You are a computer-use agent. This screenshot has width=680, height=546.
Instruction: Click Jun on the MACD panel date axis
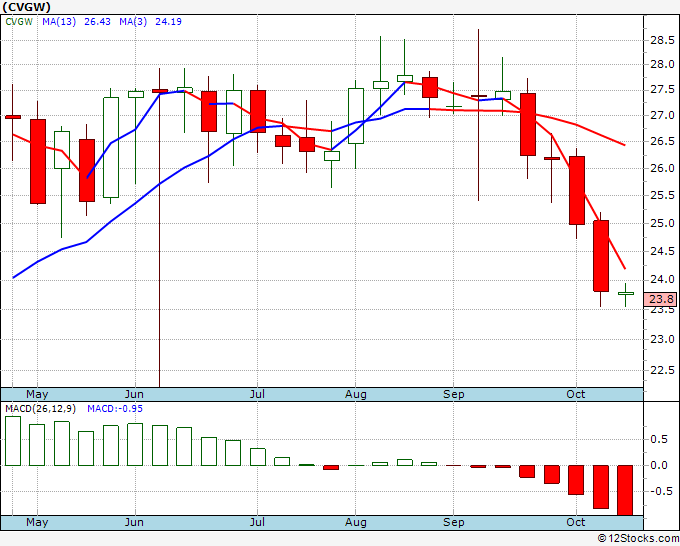click(x=134, y=522)
